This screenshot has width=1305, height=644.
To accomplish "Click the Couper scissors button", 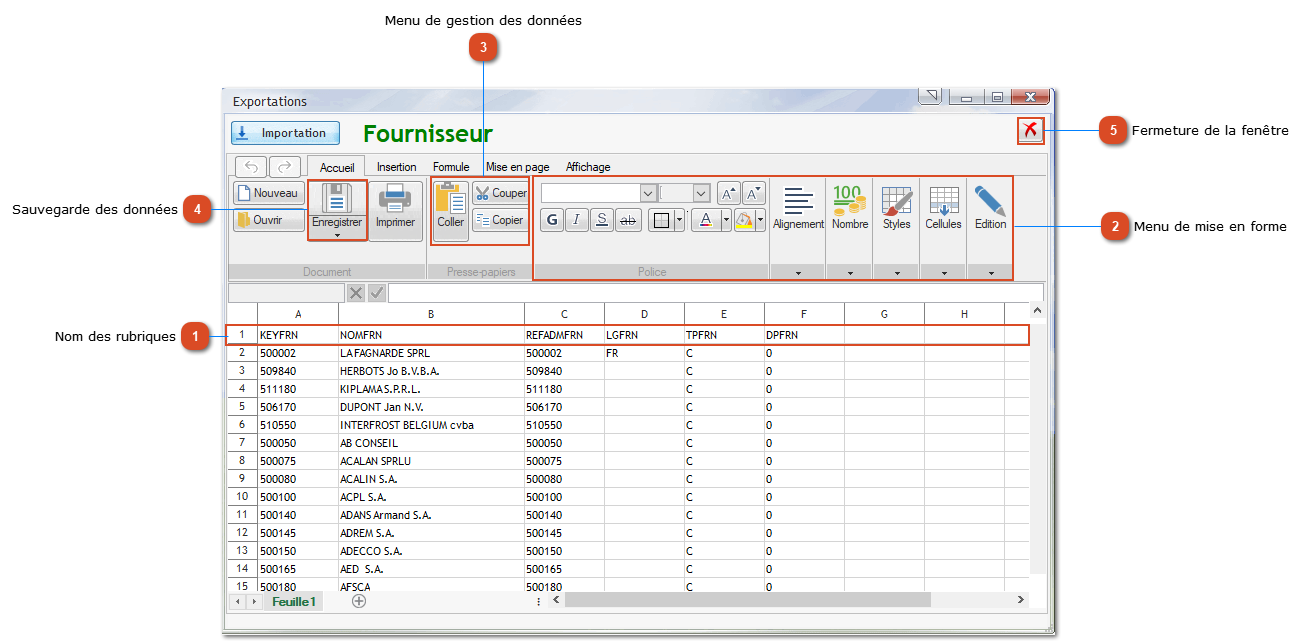I will coord(500,193).
